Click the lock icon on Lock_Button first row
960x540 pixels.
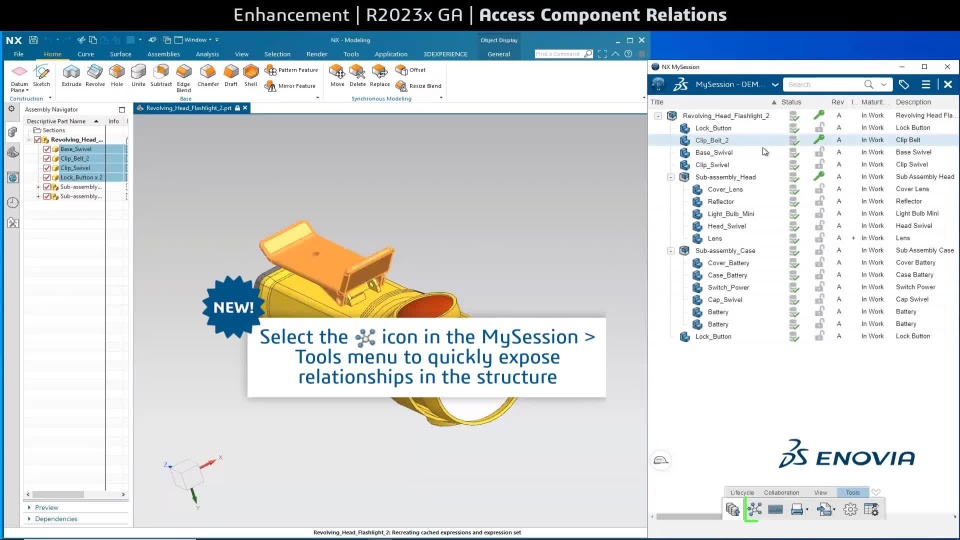pos(819,127)
